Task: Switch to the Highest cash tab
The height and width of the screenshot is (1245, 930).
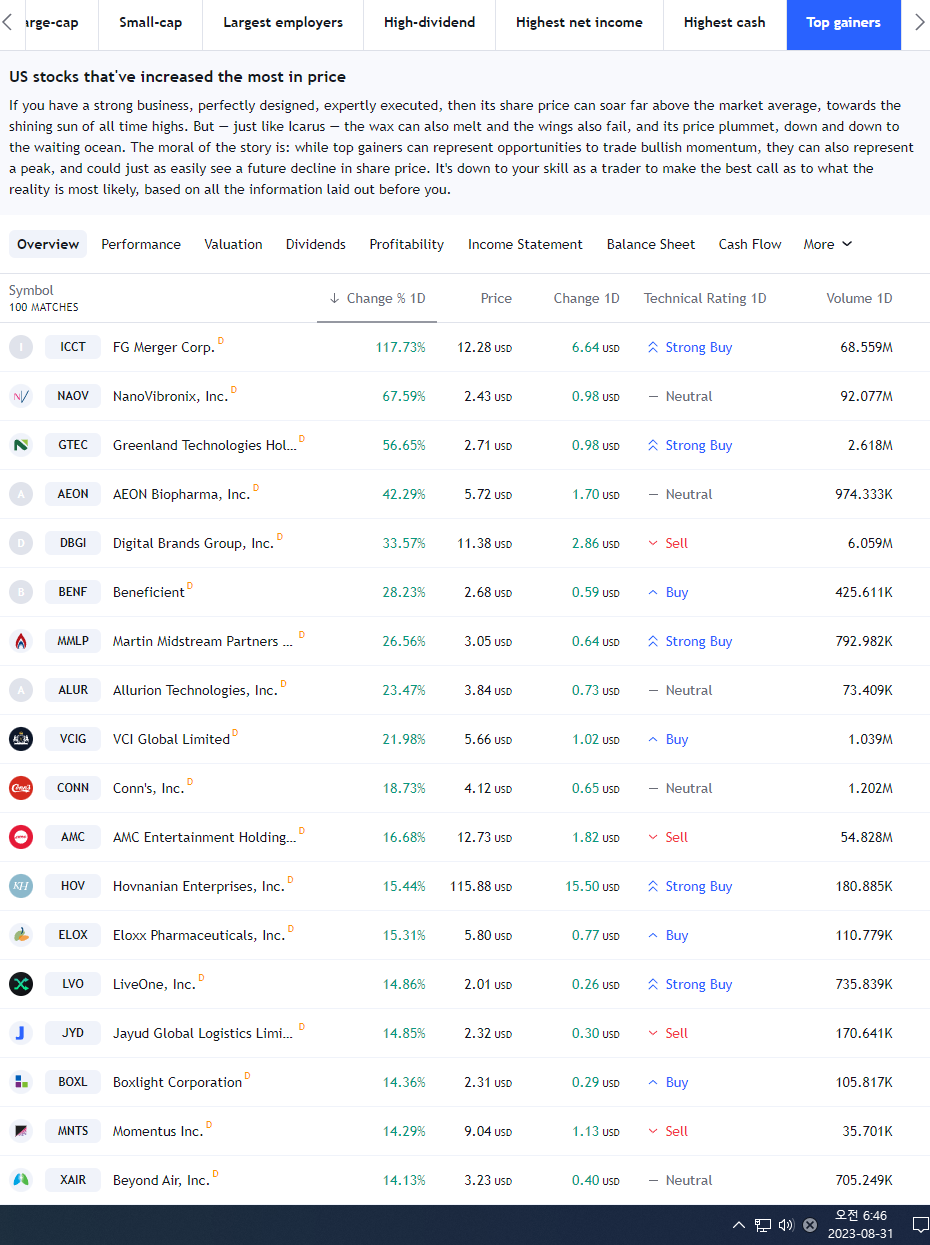Action: 725,22
